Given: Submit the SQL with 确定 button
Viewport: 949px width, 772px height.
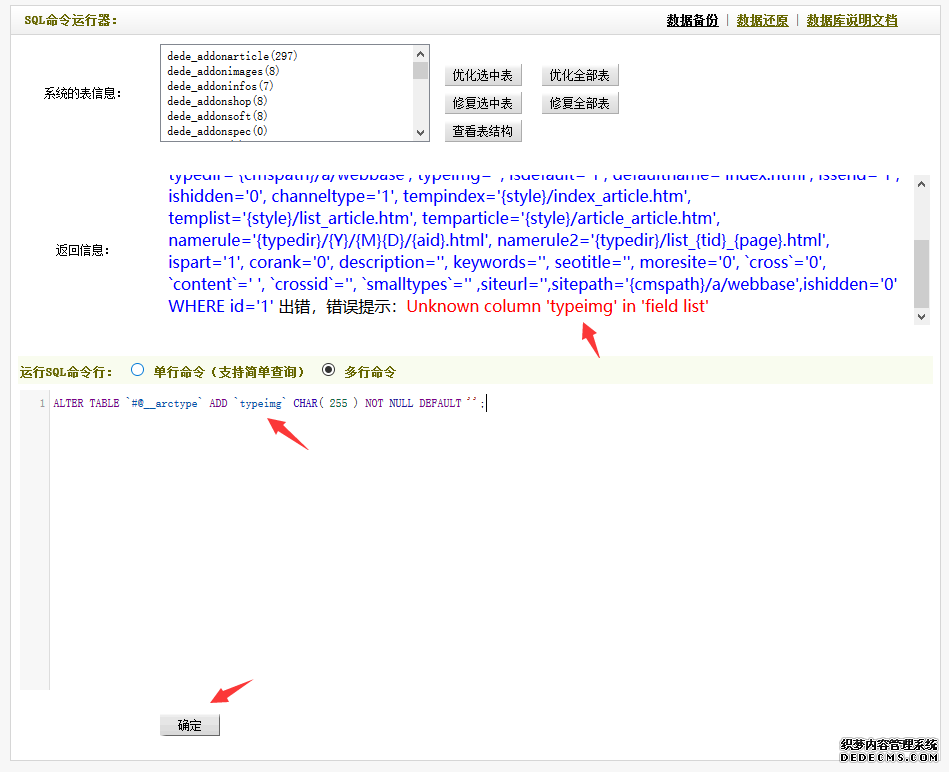Looking at the screenshot, I should pos(190,726).
